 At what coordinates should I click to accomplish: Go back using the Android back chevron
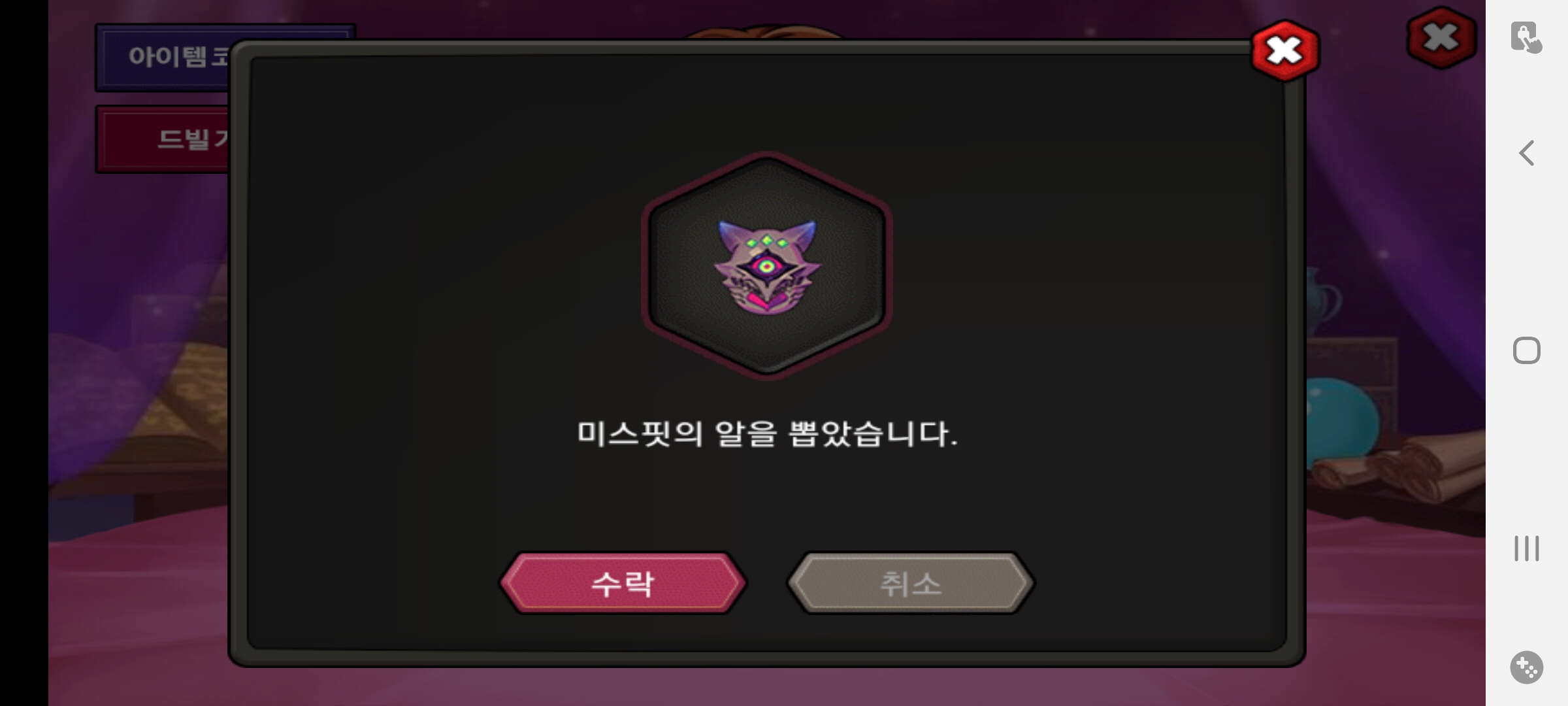pyautogui.click(x=1526, y=154)
